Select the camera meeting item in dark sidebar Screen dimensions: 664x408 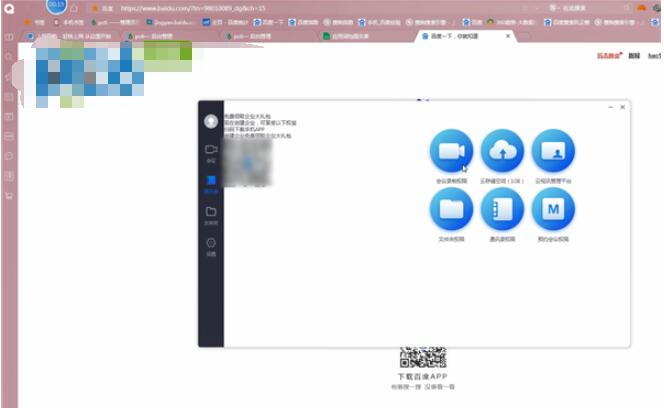[211, 151]
